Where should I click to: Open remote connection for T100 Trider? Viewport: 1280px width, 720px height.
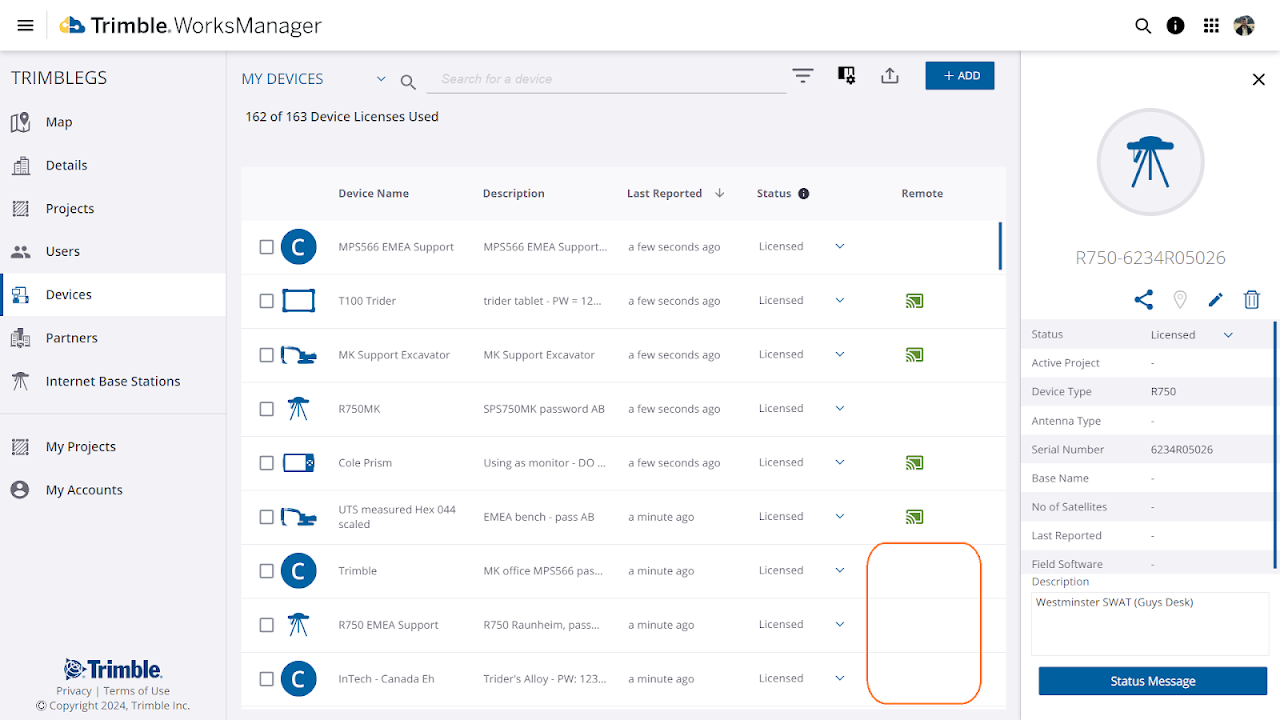tap(914, 301)
